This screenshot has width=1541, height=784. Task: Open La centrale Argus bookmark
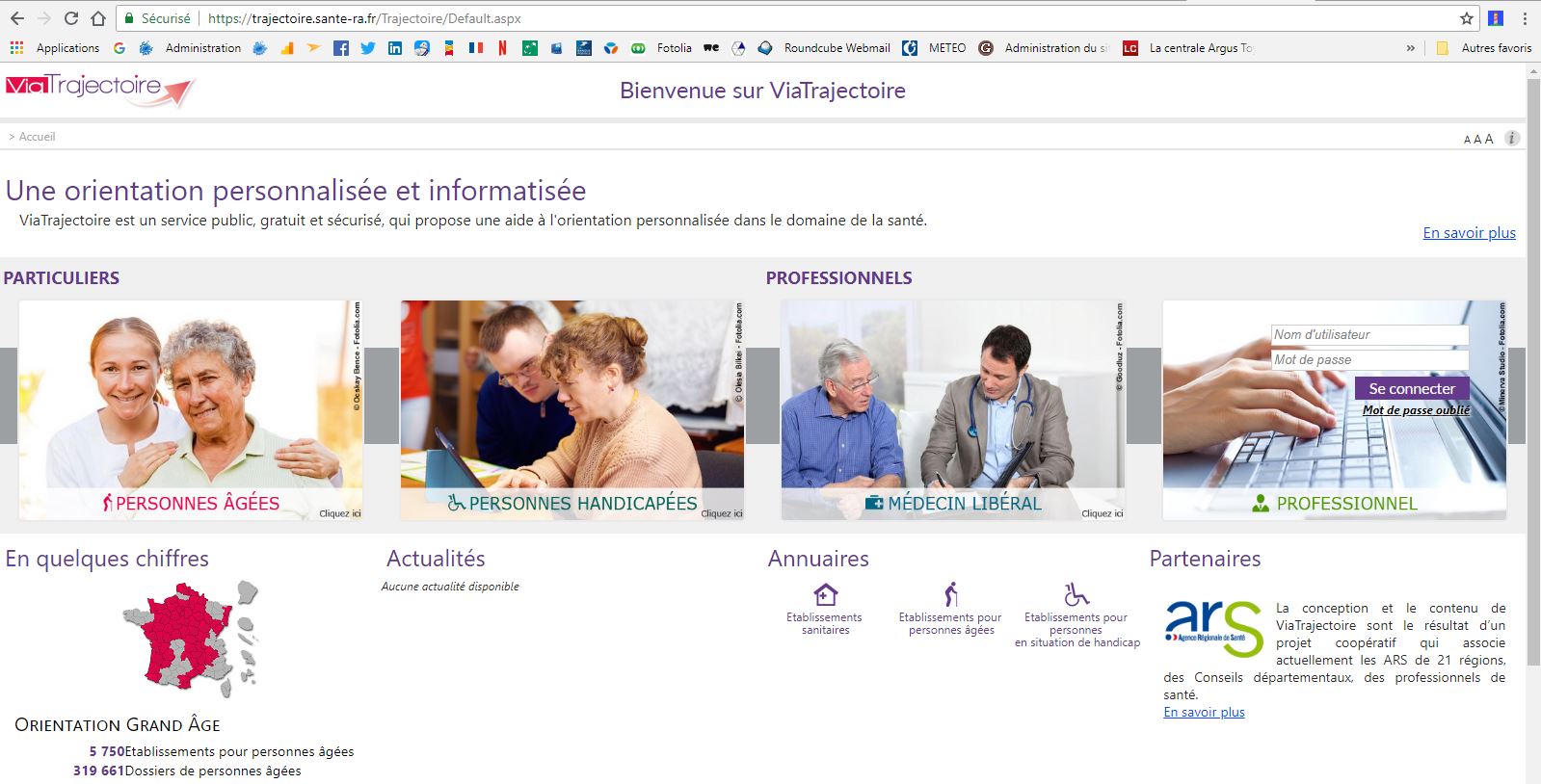tap(1188, 47)
